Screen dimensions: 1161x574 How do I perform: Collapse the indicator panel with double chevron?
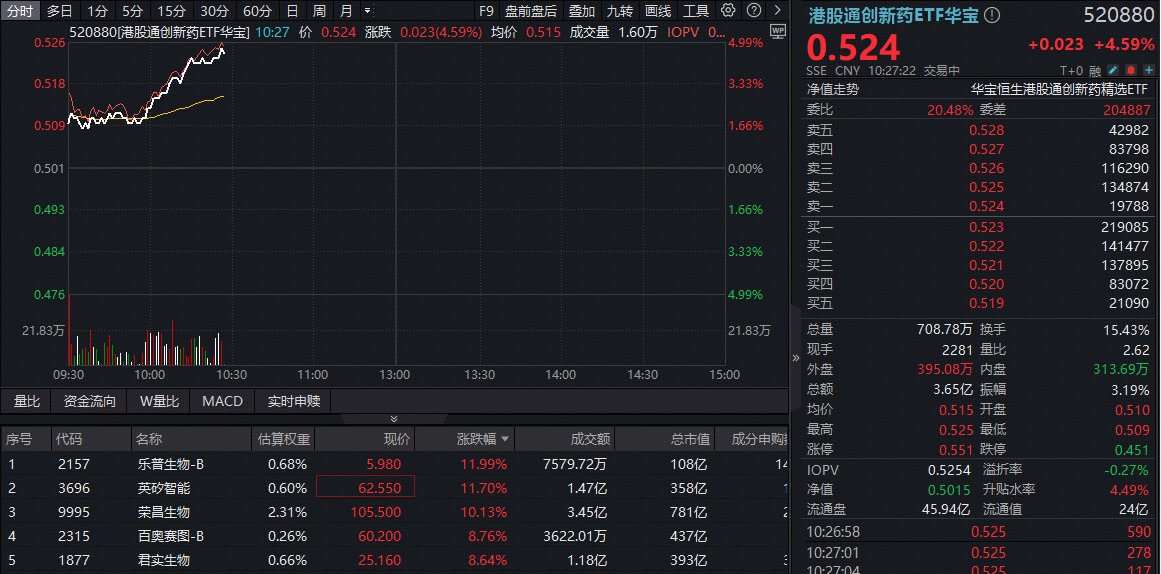(394, 419)
